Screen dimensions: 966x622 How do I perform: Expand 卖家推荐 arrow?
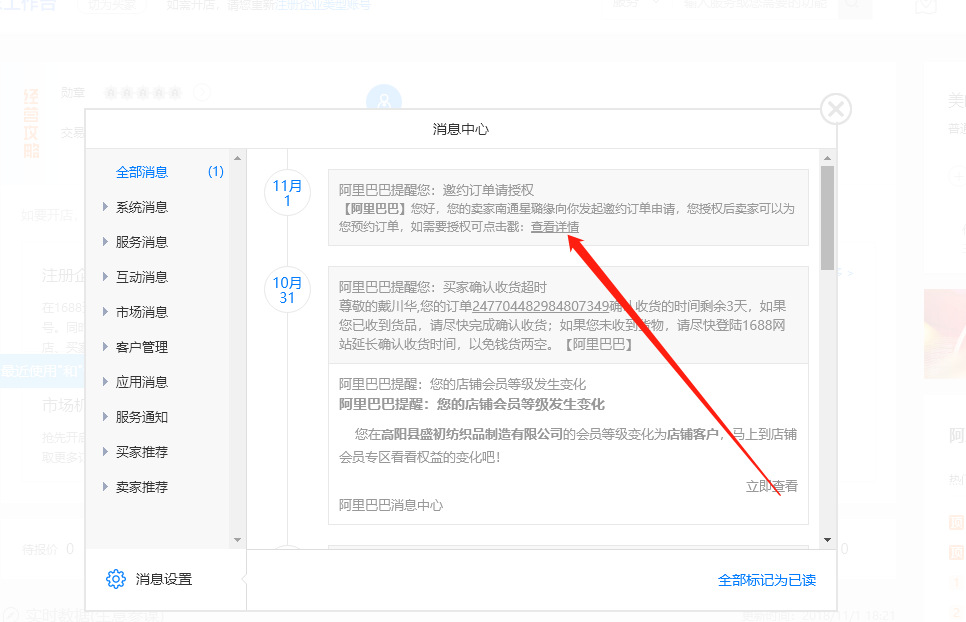tap(105, 487)
